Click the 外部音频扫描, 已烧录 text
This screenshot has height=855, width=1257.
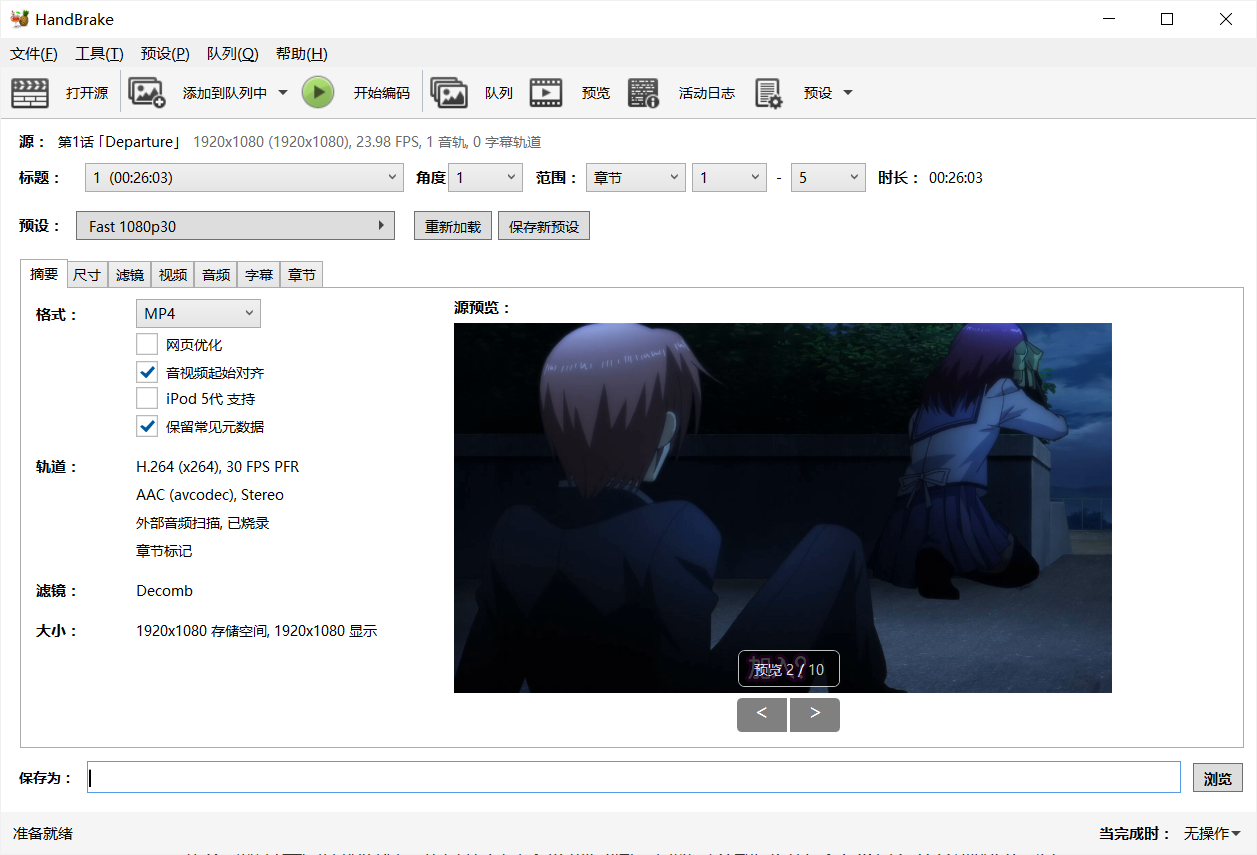click(x=203, y=523)
